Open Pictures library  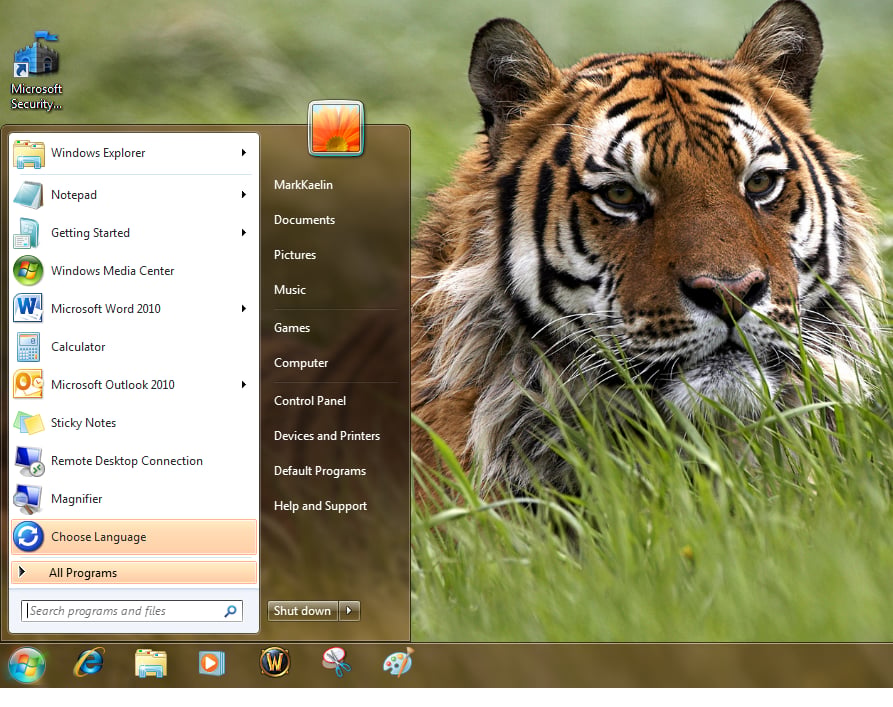click(294, 255)
